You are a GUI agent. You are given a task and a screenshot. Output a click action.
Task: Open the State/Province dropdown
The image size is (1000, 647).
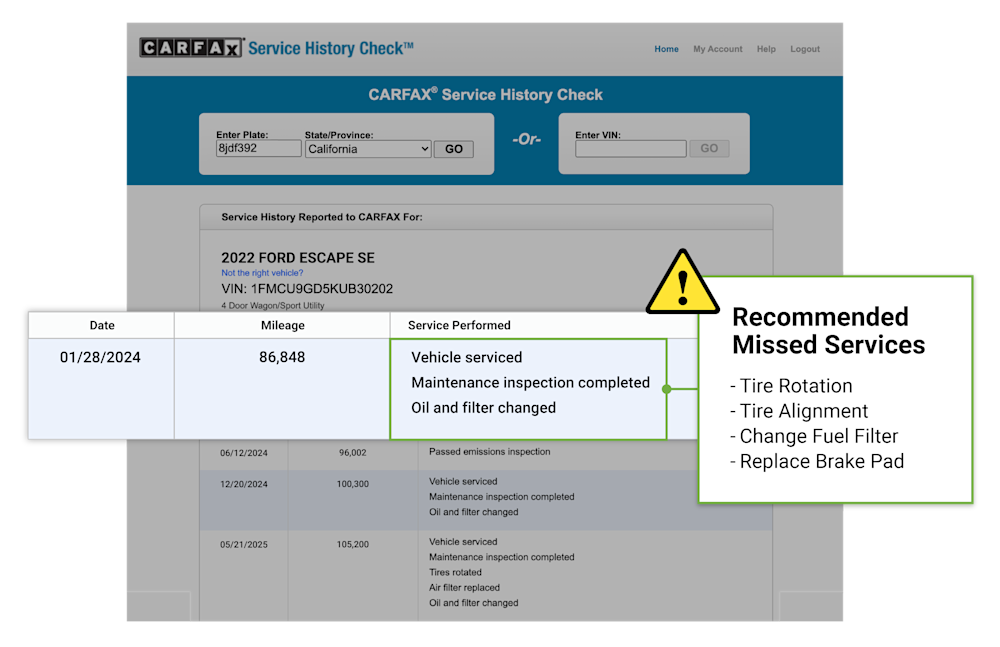(368, 149)
